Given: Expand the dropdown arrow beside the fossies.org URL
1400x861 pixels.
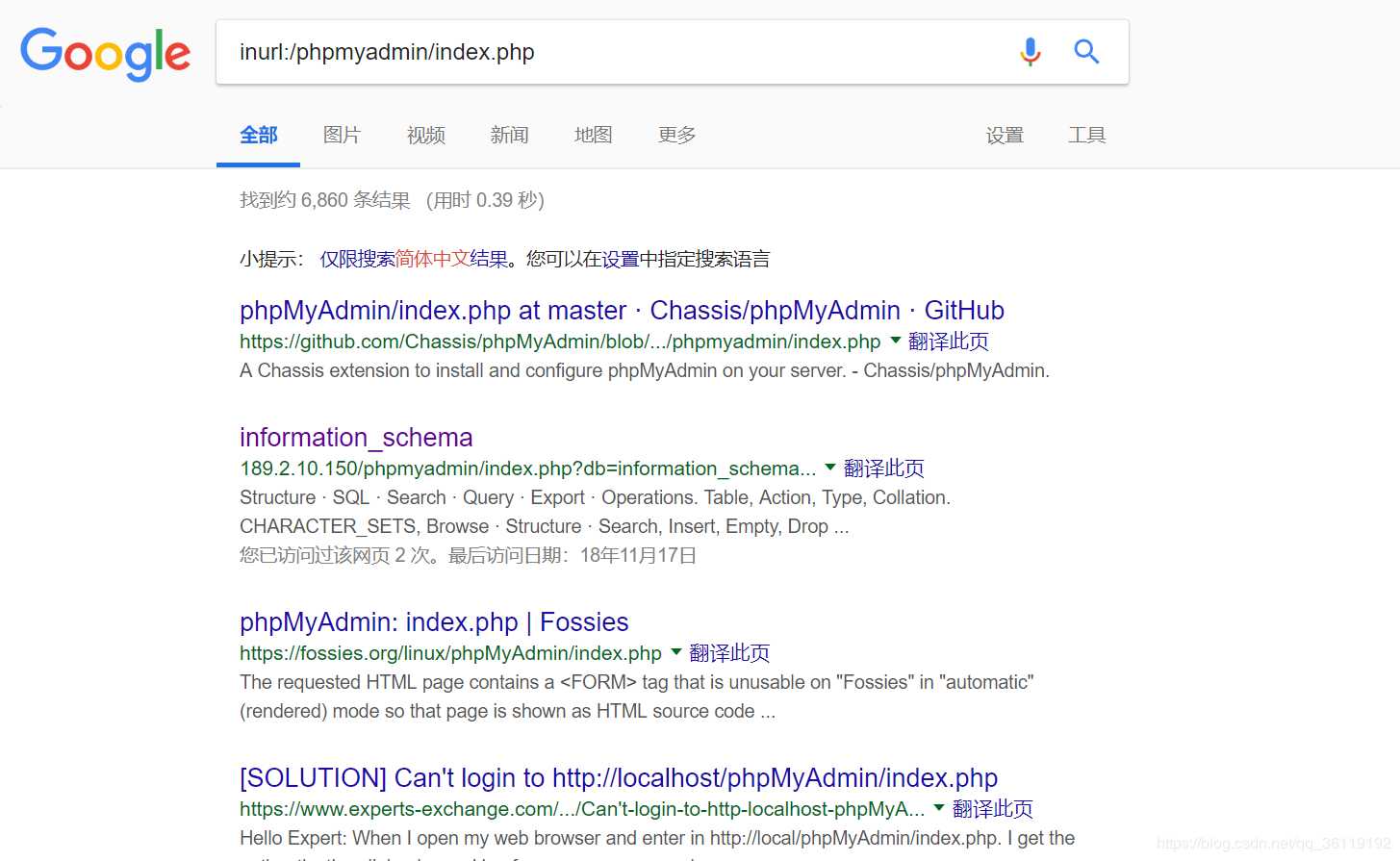Looking at the screenshot, I should click(x=676, y=652).
